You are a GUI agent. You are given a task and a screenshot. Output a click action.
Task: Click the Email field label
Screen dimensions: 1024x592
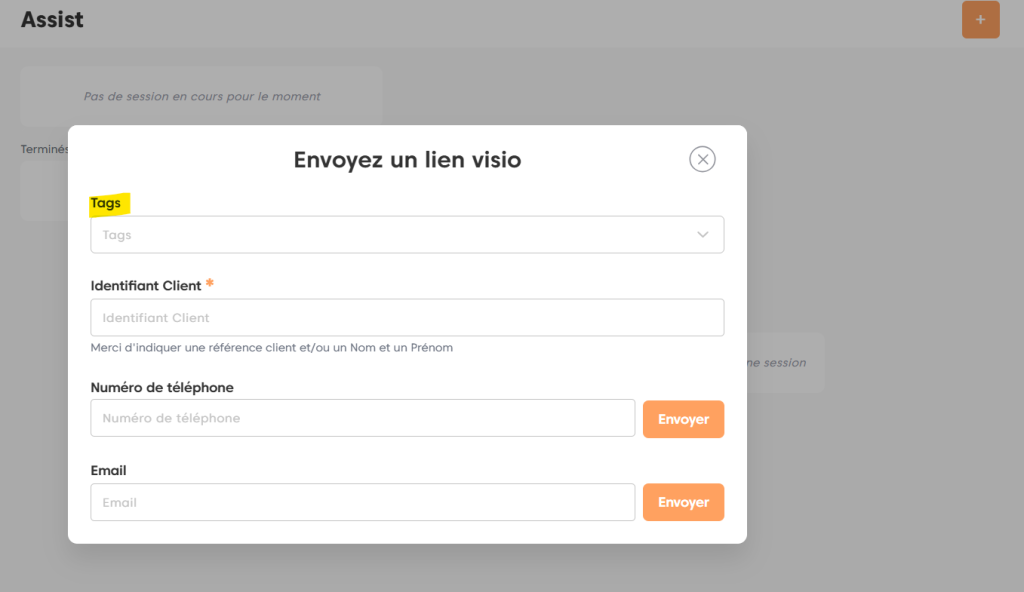coord(109,471)
